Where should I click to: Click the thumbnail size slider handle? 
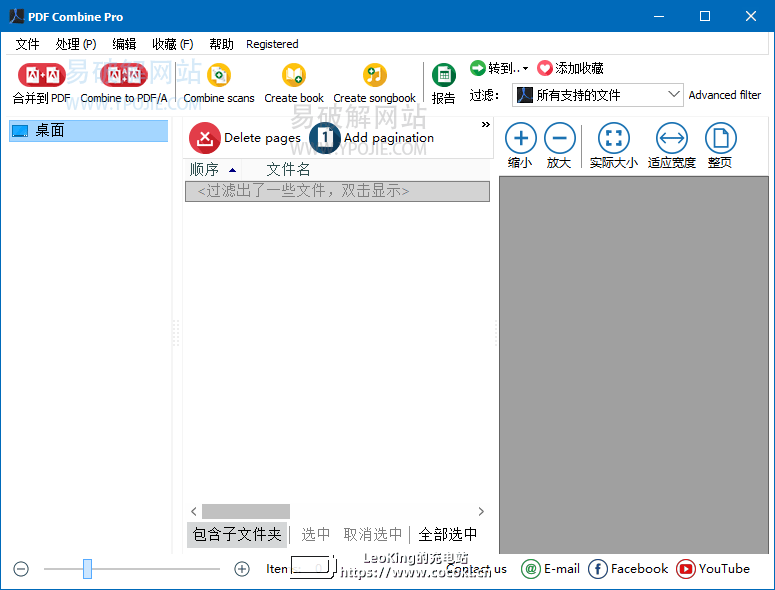87,569
